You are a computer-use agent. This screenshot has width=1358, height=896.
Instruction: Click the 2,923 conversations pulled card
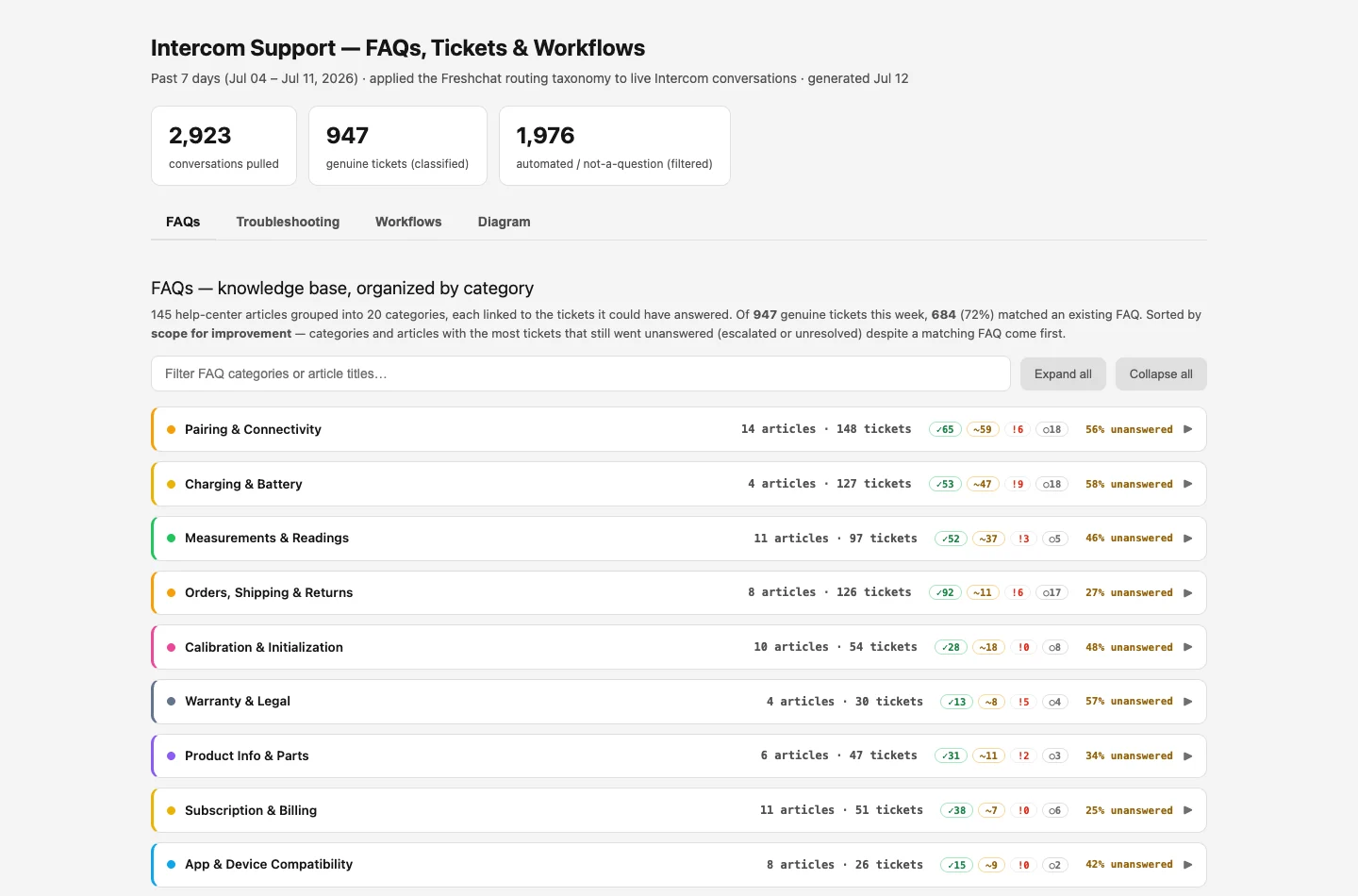tap(224, 145)
